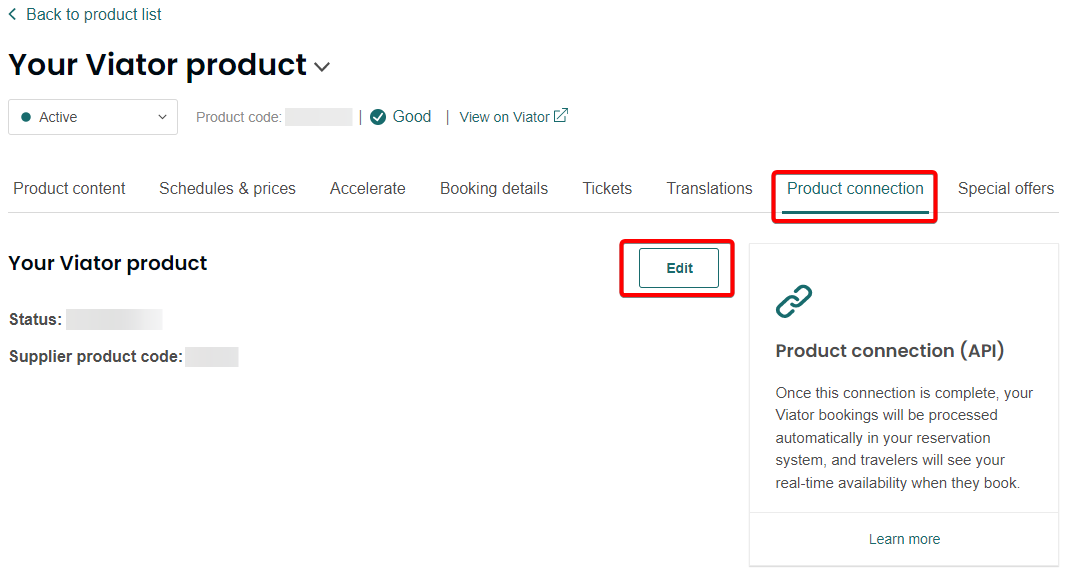
Task: Expand the Your Viator product title chevron
Action: [322, 67]
